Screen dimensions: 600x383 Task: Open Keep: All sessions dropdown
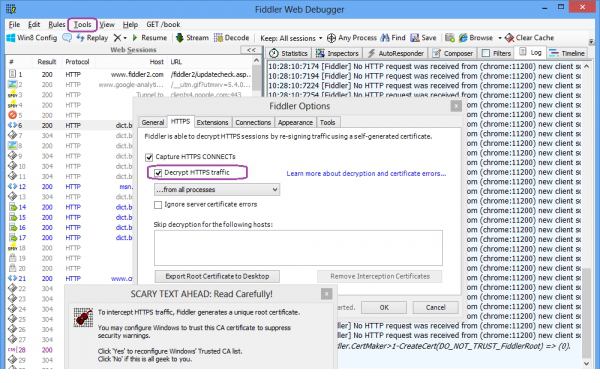[x=291, y=38]
